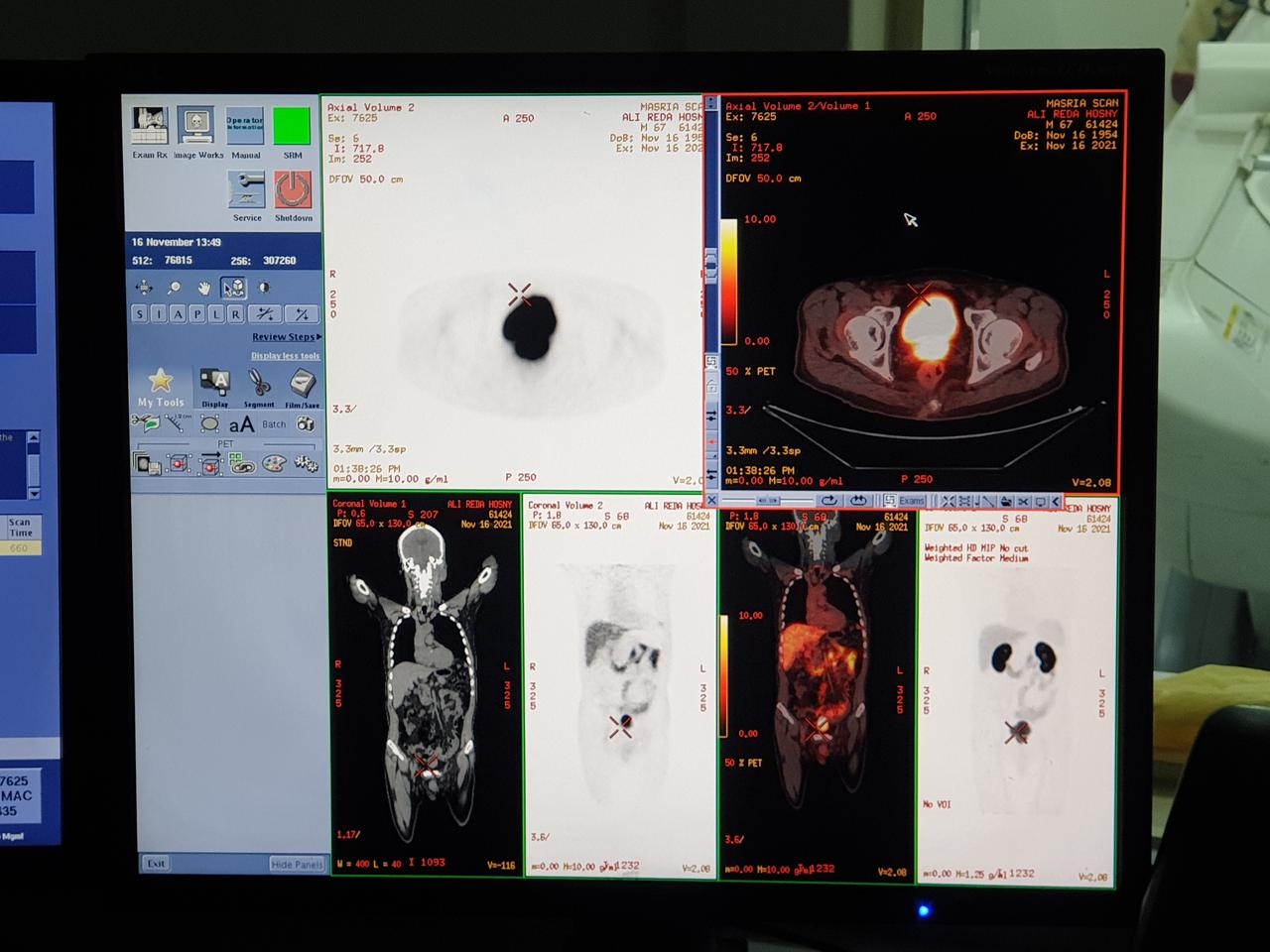Click the single rotate arrow in the viewport toolbar
The height and width of the screenshot is (952, 1270).
[x=829, y=501]
